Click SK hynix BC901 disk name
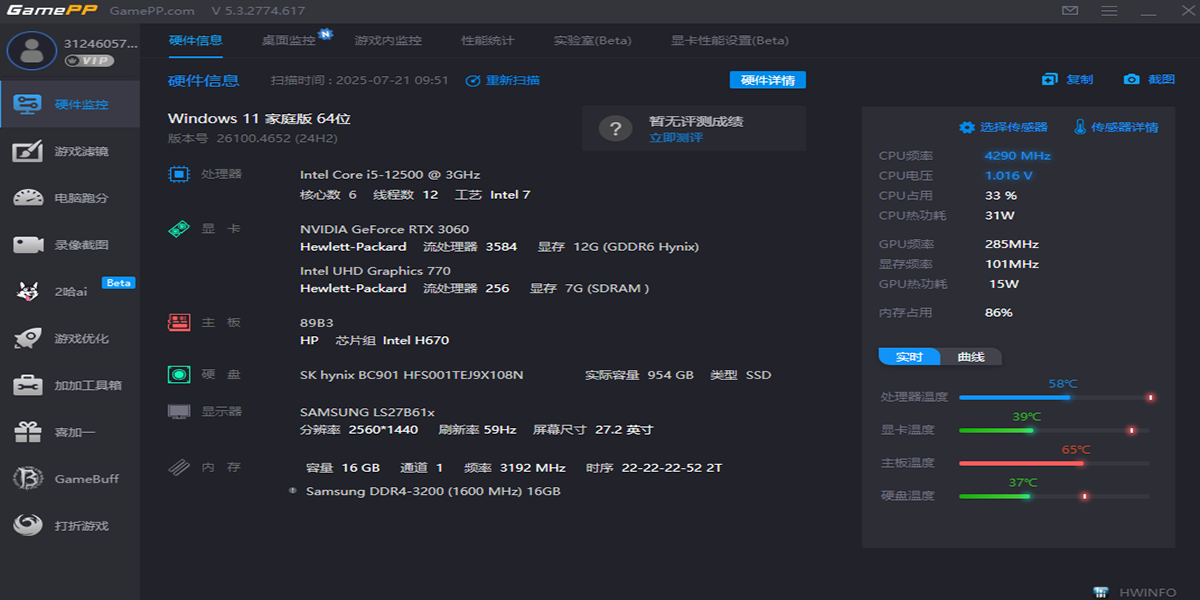This screenshot has width=1200, height=600. tap(411, 375)
